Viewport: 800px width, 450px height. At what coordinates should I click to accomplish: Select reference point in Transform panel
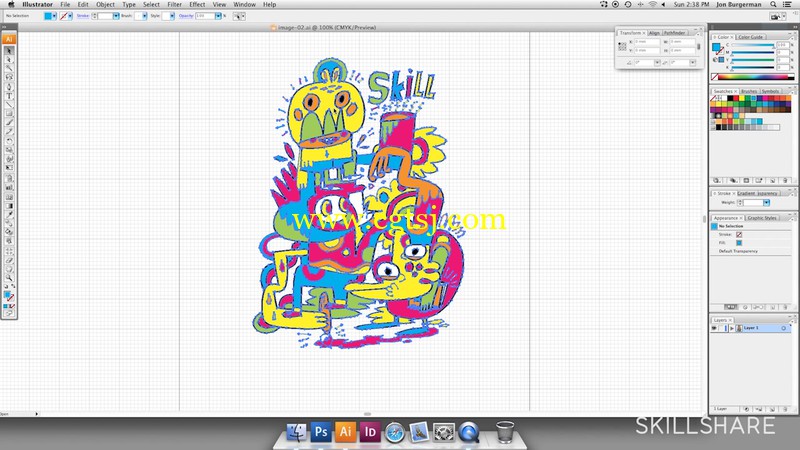pyautogui.click(x=622, y=46)
